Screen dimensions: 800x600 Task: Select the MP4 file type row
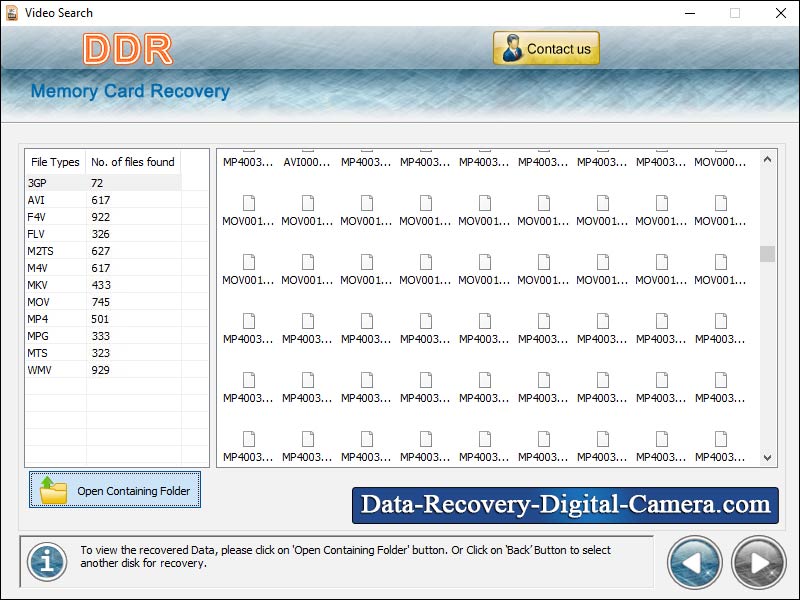point(104,319)
